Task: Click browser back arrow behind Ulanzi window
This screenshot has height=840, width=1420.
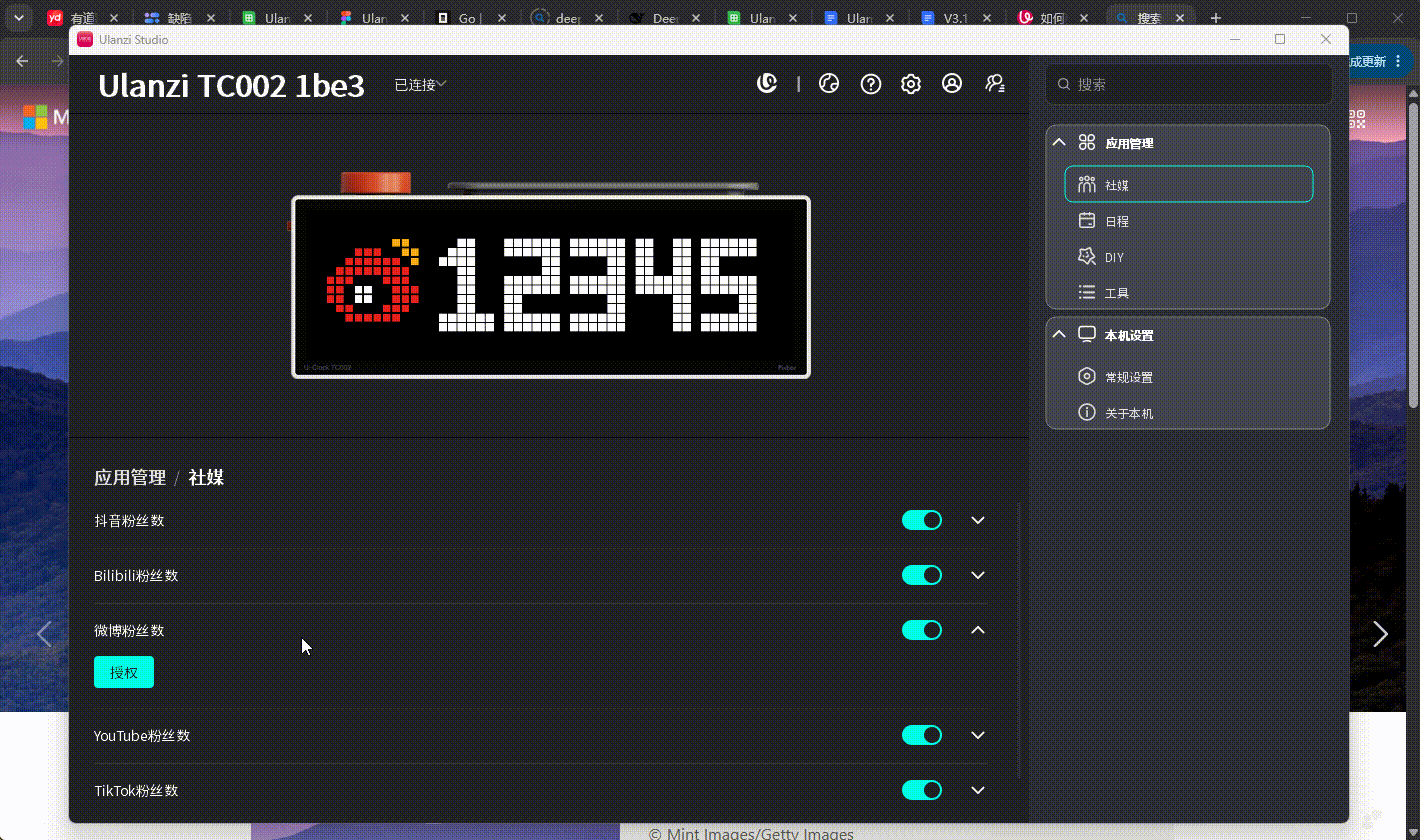Action: point(22,61)
